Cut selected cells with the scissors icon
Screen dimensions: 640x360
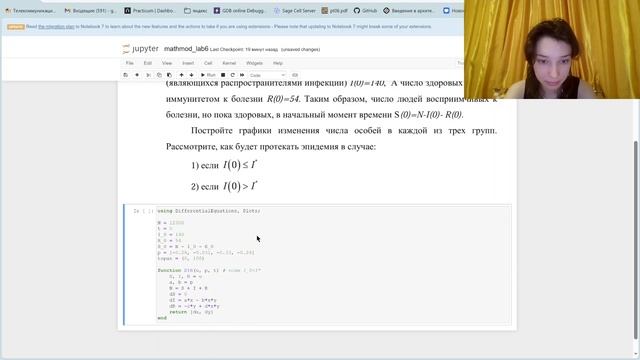pos(148,75)
